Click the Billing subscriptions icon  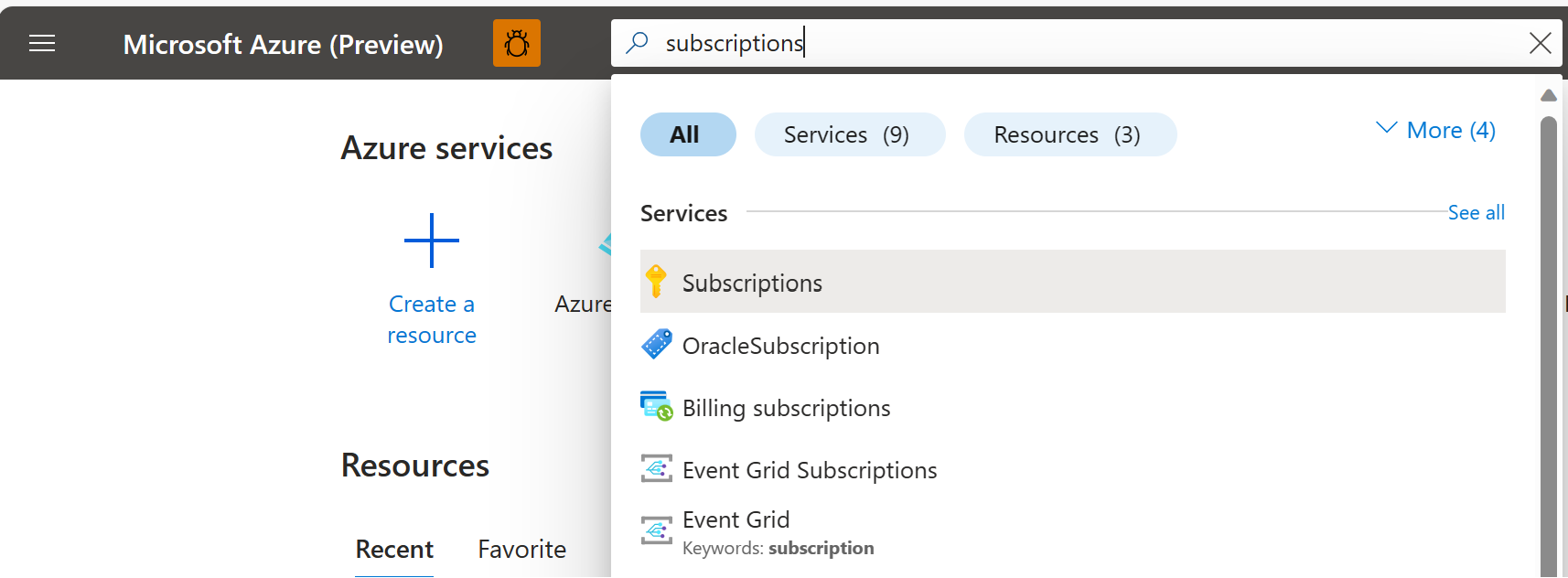tap(657, 406)
